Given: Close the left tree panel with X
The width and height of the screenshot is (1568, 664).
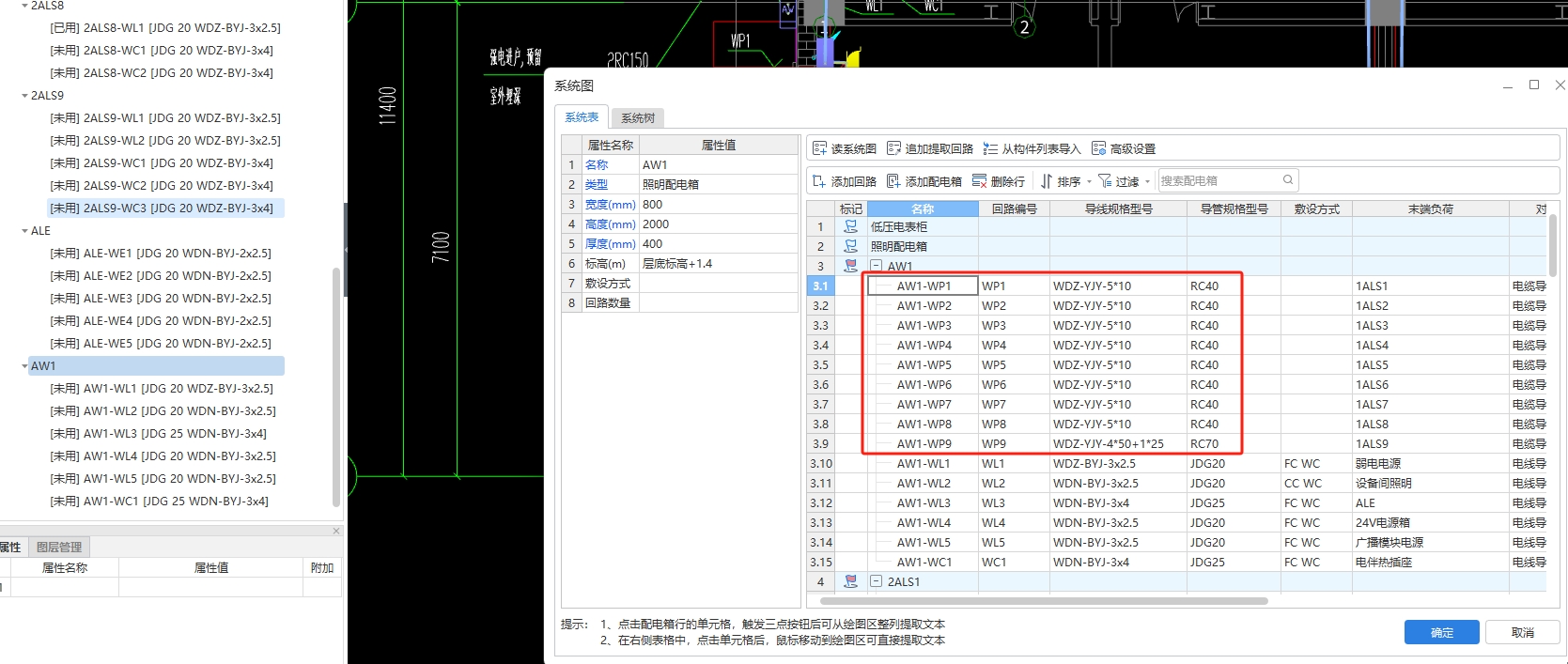Looking at the screenshot, I should [336, 531].
